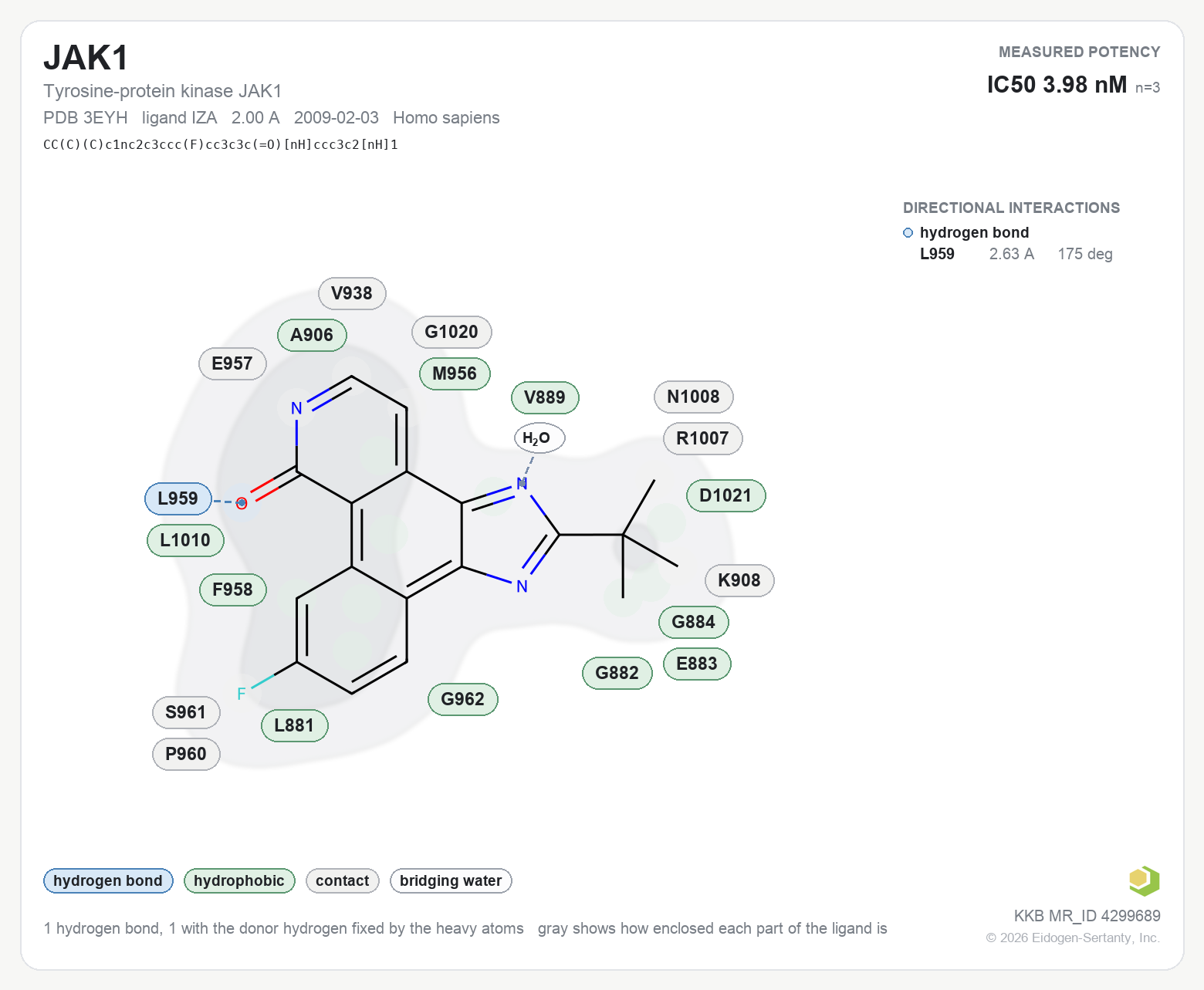Screen dimensions: 1204x990
Task: Select the H2O bridging water marker
Action: tap(539, 438)
